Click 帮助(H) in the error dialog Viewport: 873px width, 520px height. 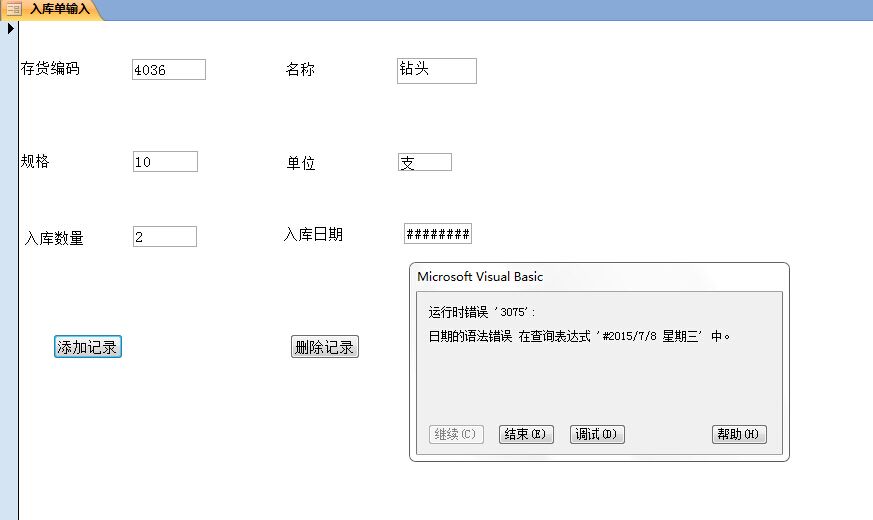pyautogui.click(x=739, y=434)
